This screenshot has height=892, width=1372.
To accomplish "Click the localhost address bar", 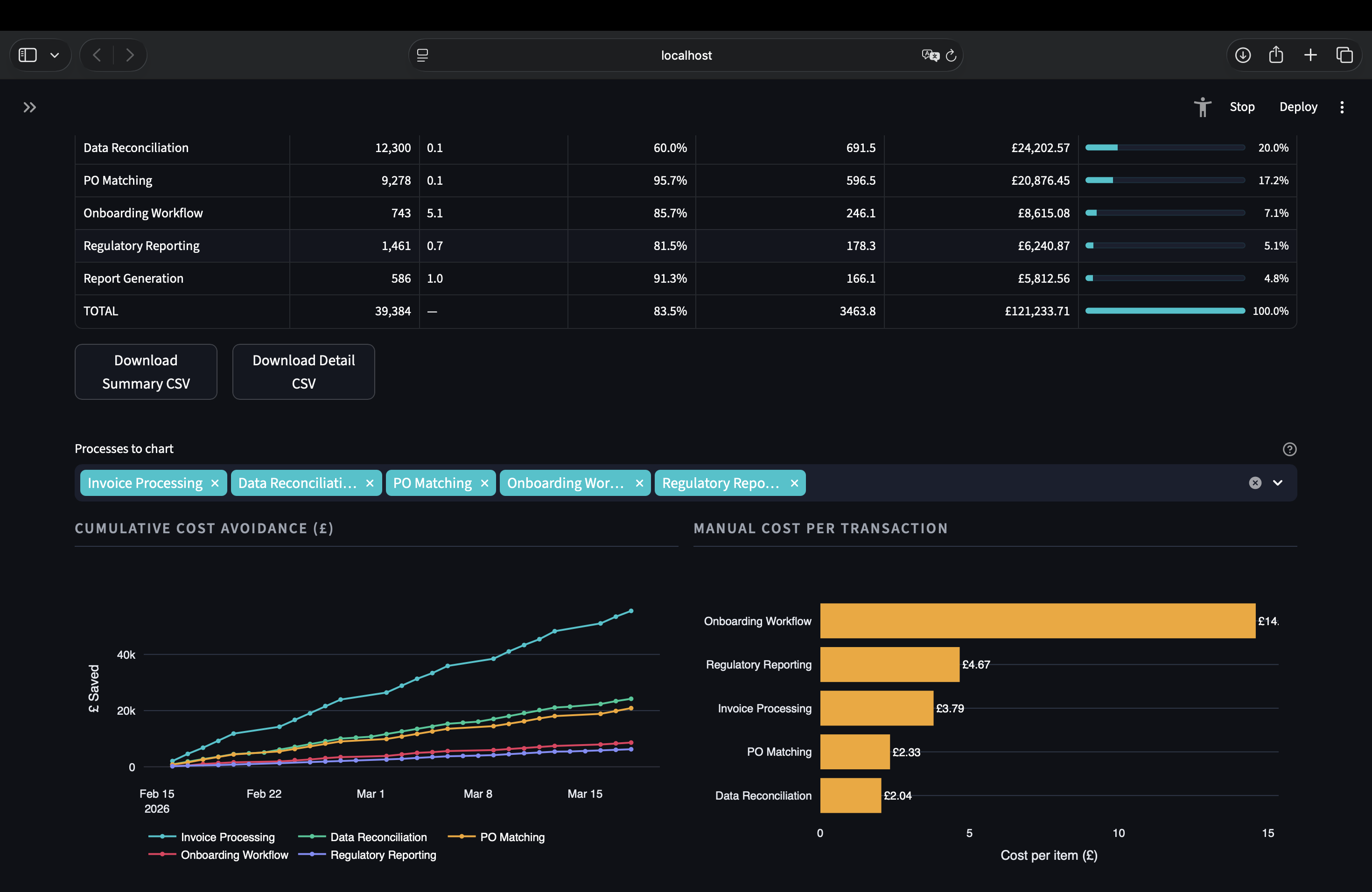I will (x=686, y=55).
